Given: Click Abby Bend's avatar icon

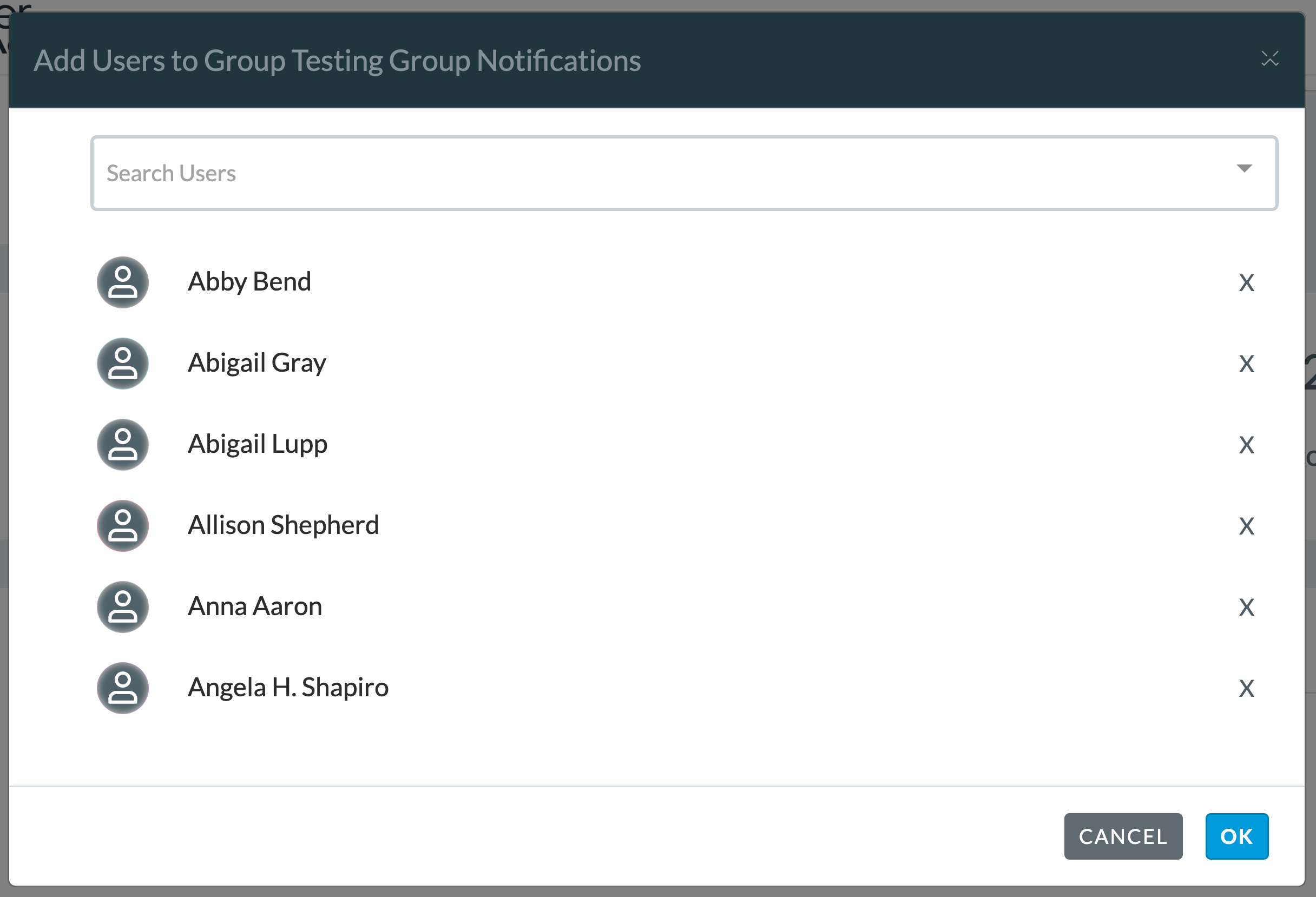Looking at the screenshot, I should [123, 282].
